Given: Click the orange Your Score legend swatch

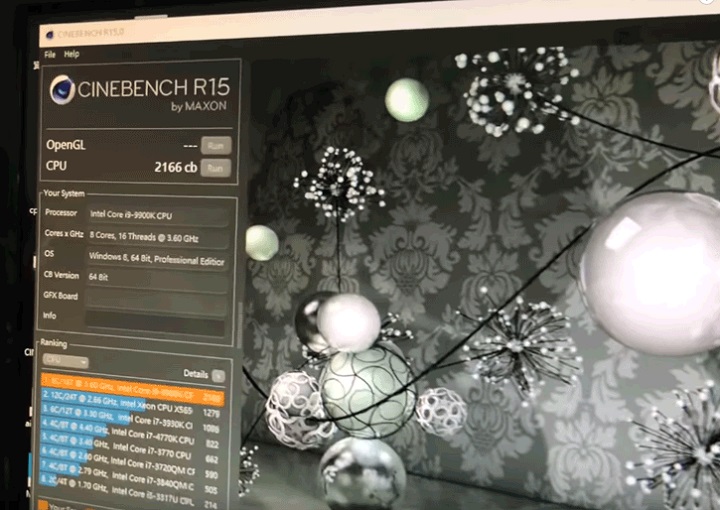Looking at the screenshot, I should click(43, 505).
